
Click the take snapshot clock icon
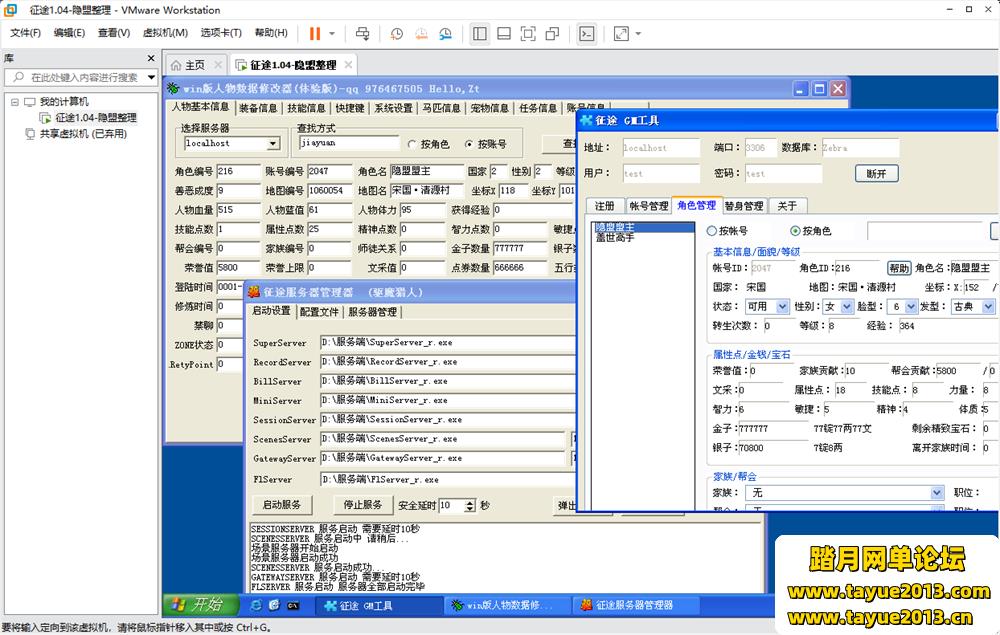pos(396,33)
